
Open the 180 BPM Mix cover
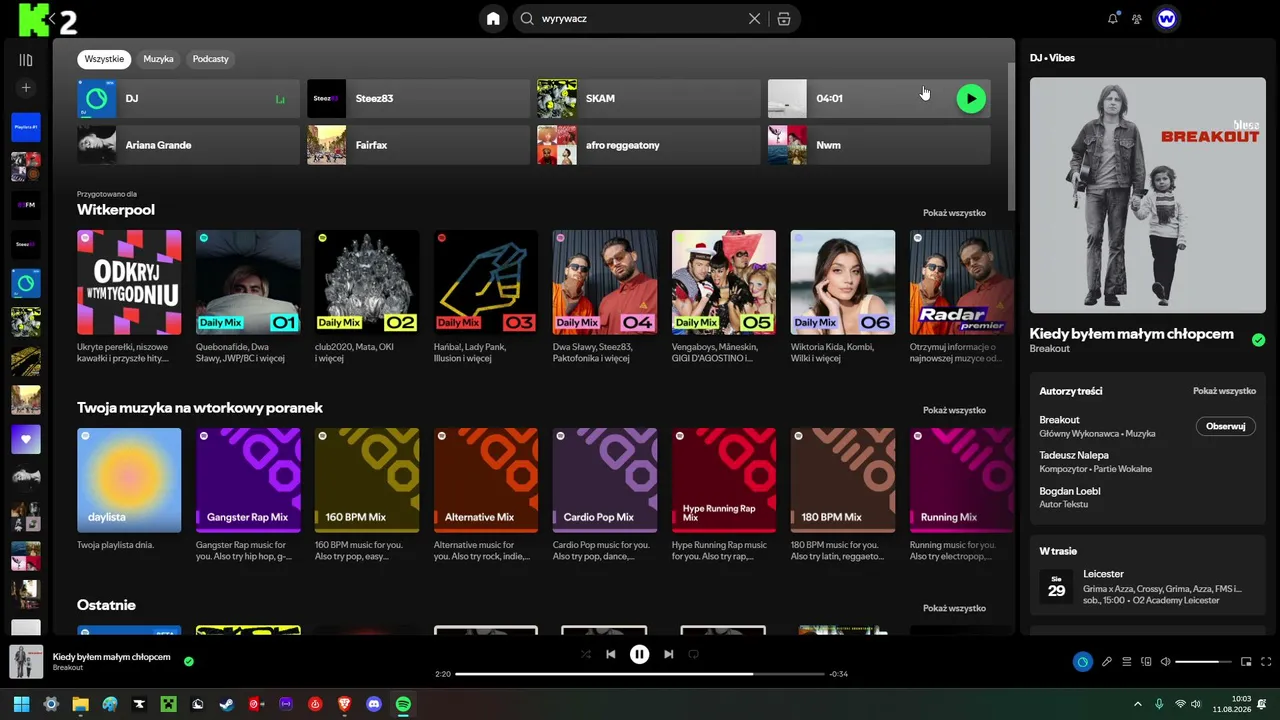point(843,480)
